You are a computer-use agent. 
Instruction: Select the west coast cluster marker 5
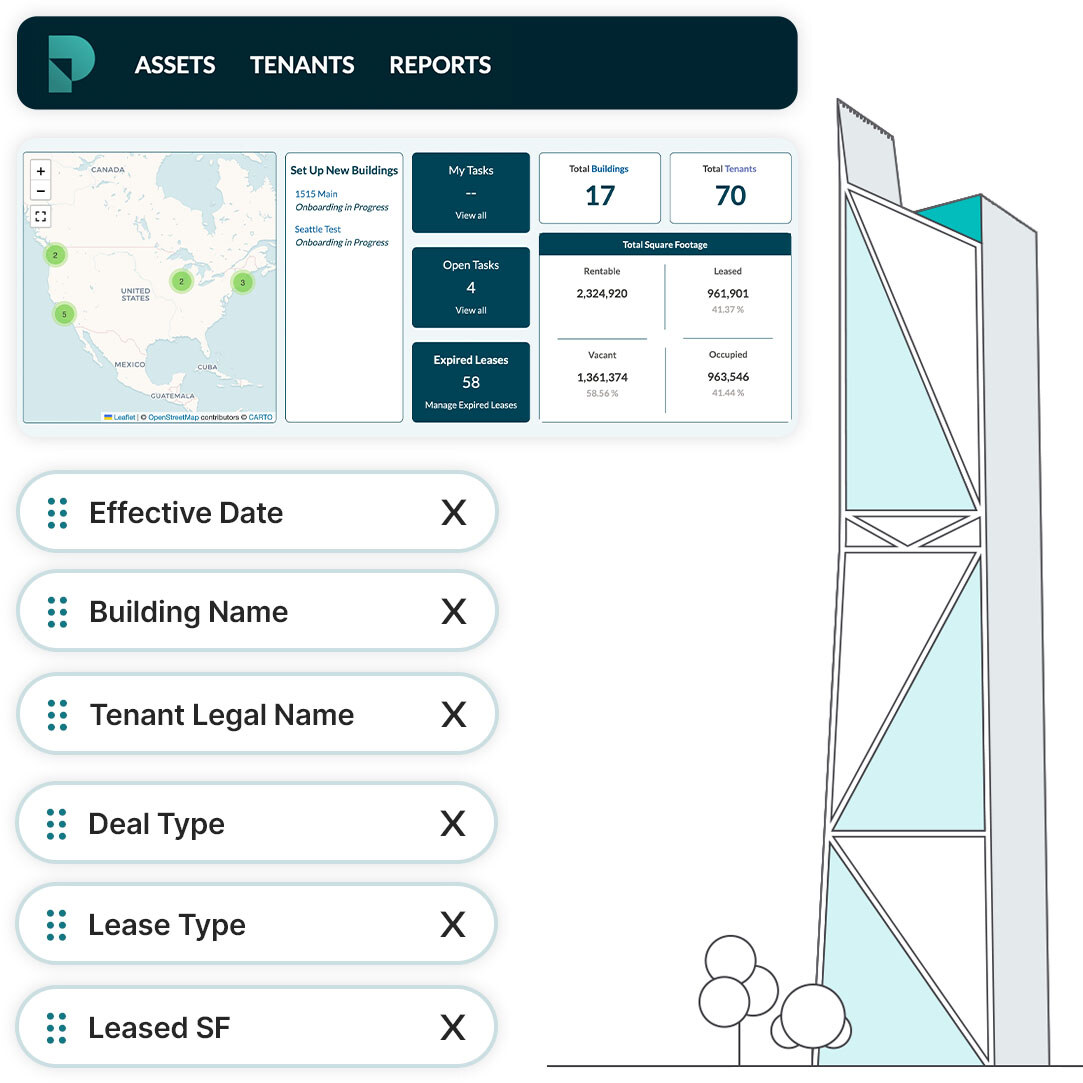click(64, 314)
